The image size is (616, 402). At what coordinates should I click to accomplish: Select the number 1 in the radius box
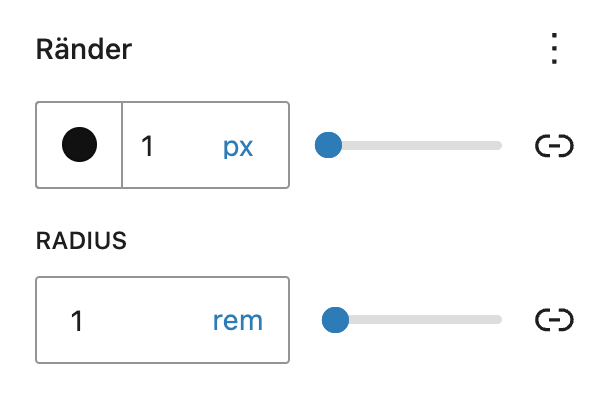(x=77, y=321)
